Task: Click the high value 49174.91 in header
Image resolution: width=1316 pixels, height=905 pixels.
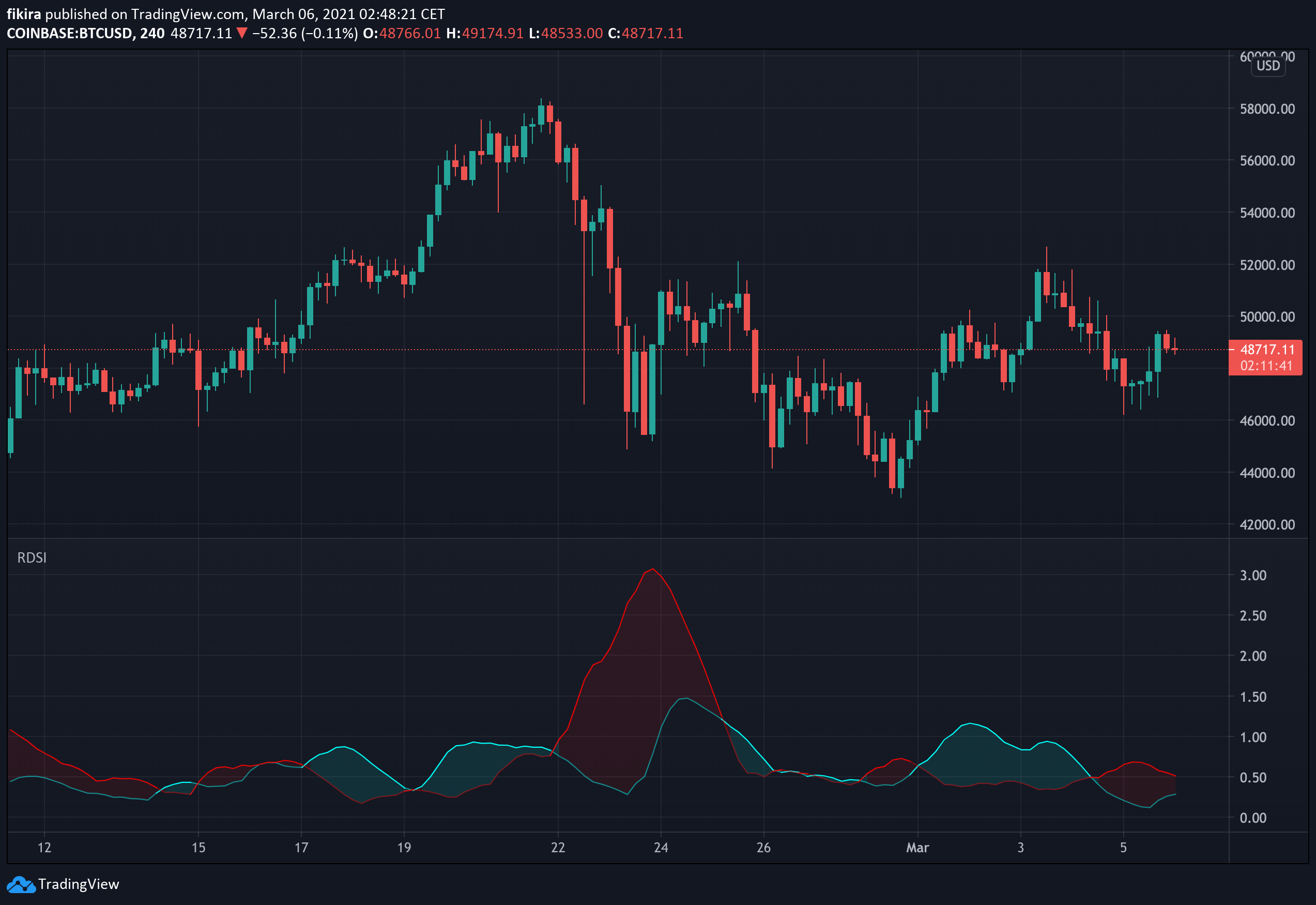Action: click(493, 34)
